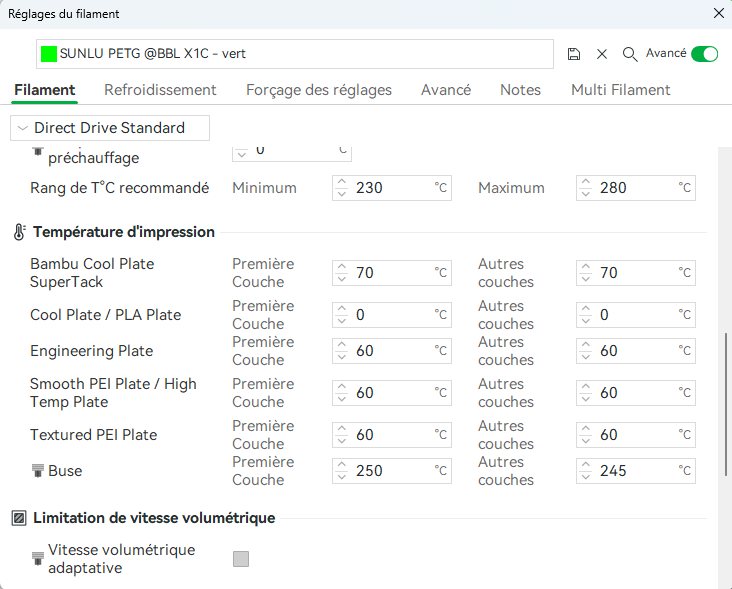Image resolution: width=732 pixels, height=589 pixels.
Task: Click the green filament color swatch
Action: click(x=49, y=54)
